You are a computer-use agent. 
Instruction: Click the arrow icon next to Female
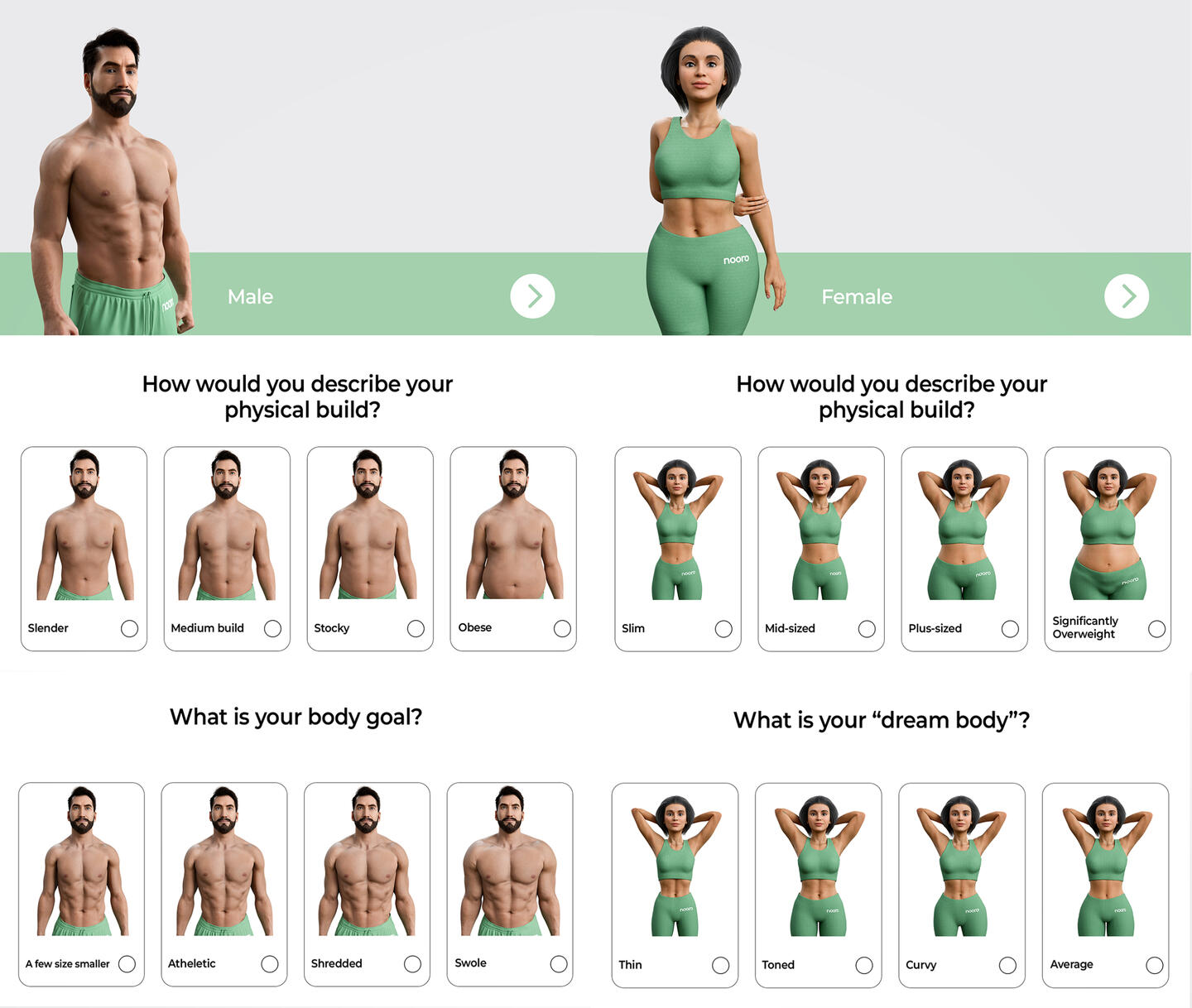1127,296
